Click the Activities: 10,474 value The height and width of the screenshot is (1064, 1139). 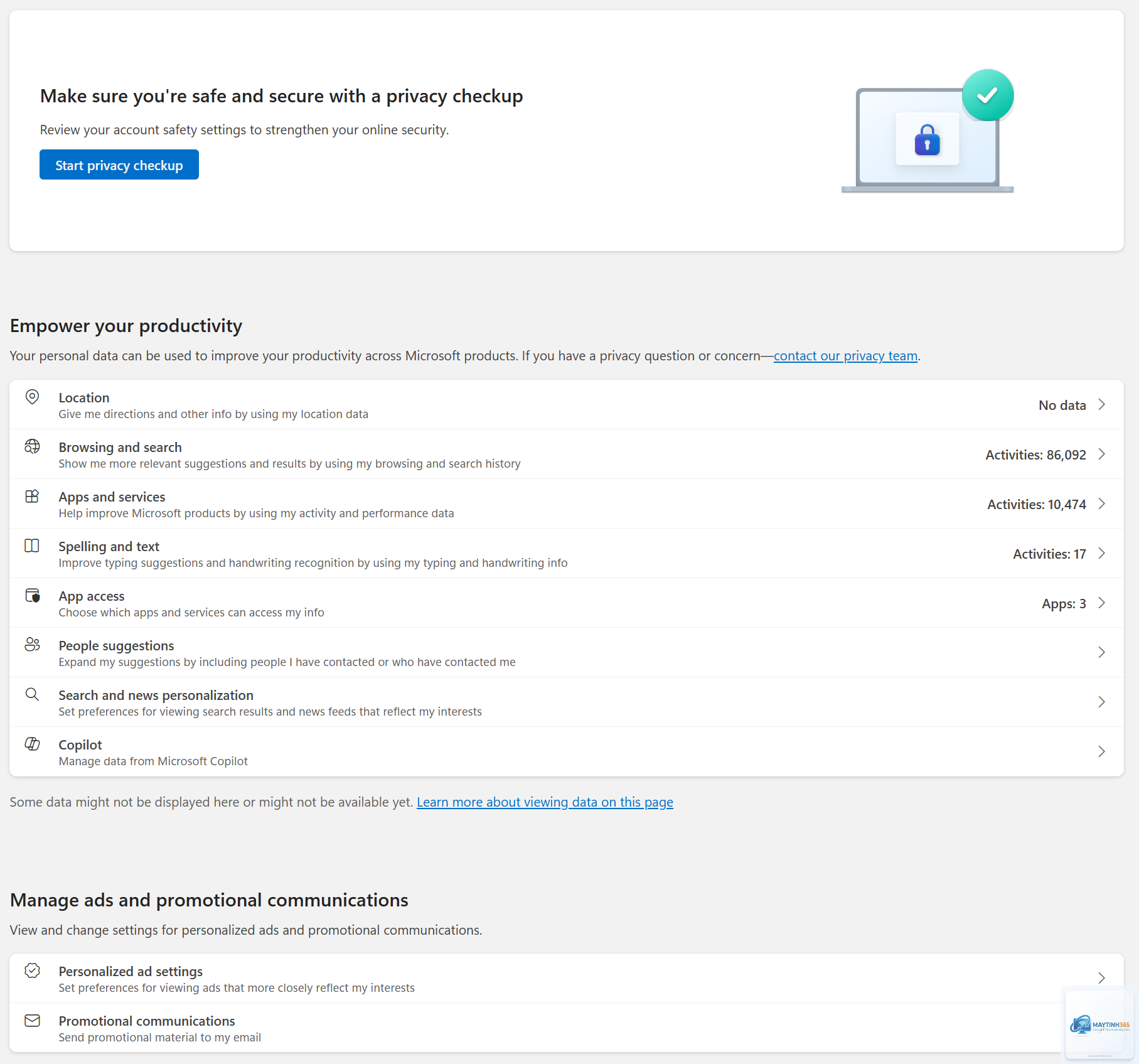[1037, 504]
